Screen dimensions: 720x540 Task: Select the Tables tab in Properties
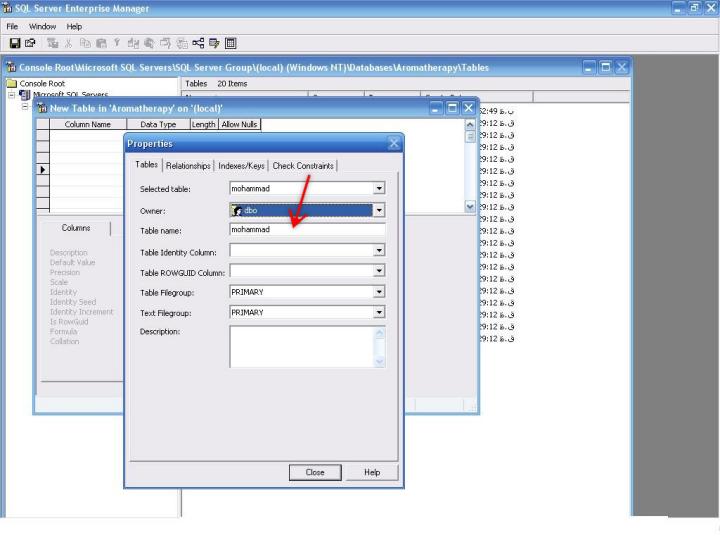pos(146,165)
